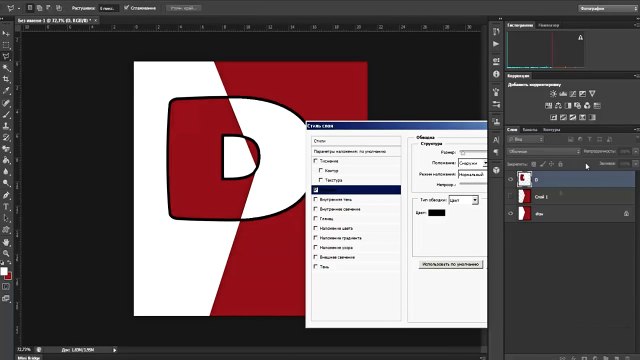Select the Eyedropper tool

tap(6, 90)
